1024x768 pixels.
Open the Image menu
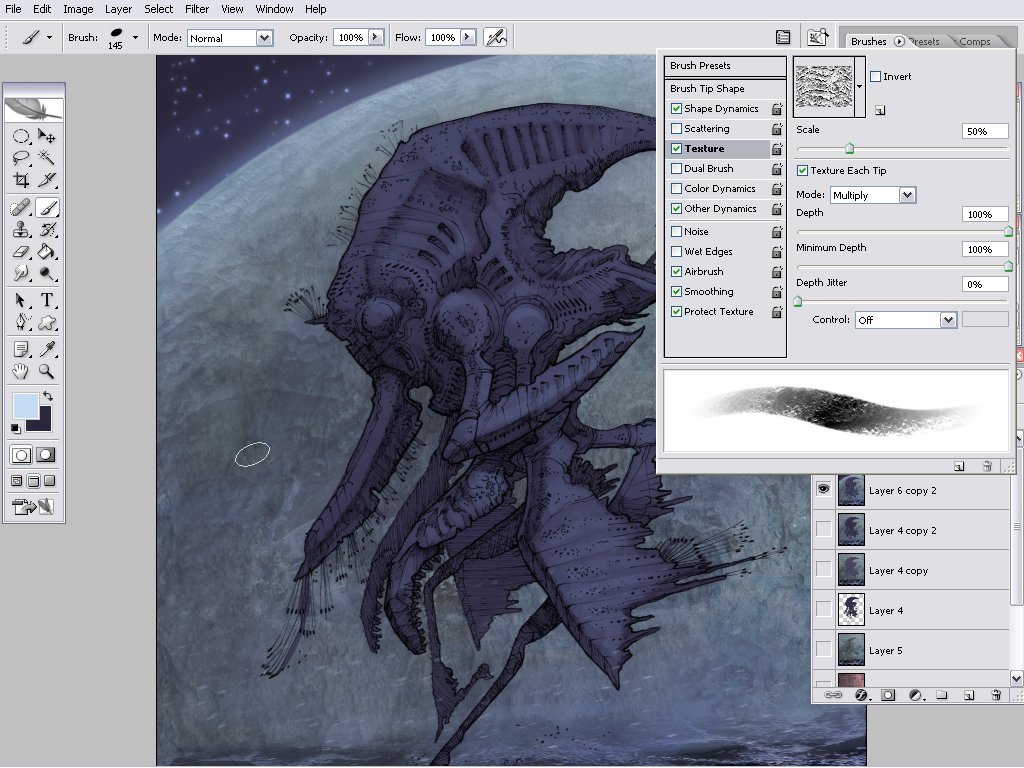click(x=78, y=9)
